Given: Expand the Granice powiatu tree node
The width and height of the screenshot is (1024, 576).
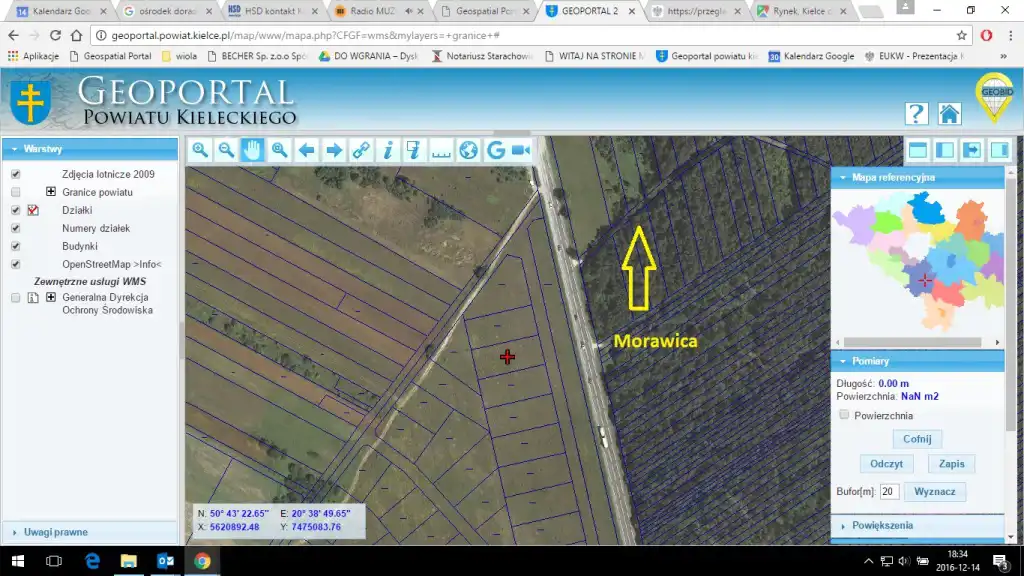Looking at the screenshot, I should (50, 192).
